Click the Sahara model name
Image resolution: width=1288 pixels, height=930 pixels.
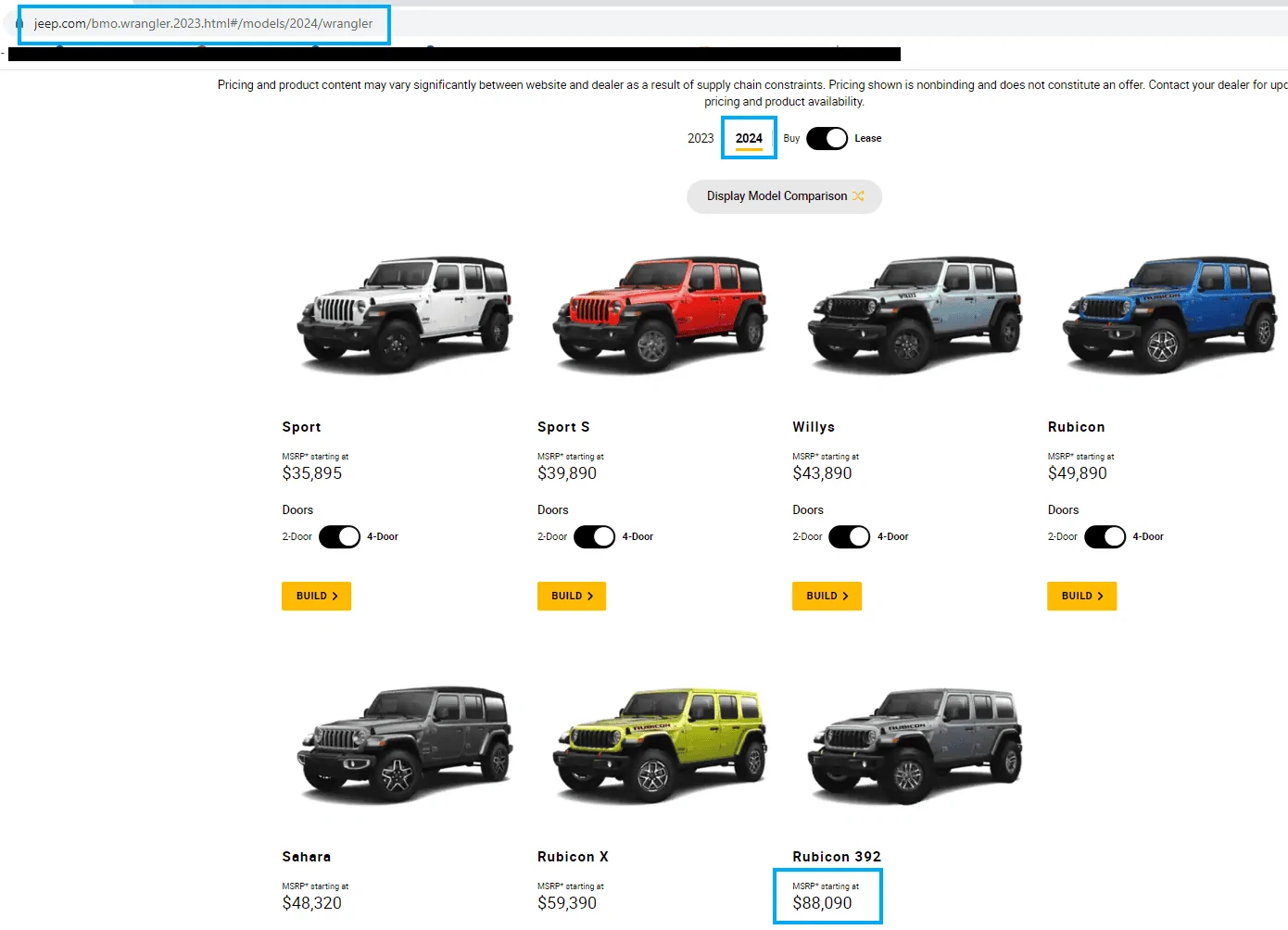(x=306, y=857)
